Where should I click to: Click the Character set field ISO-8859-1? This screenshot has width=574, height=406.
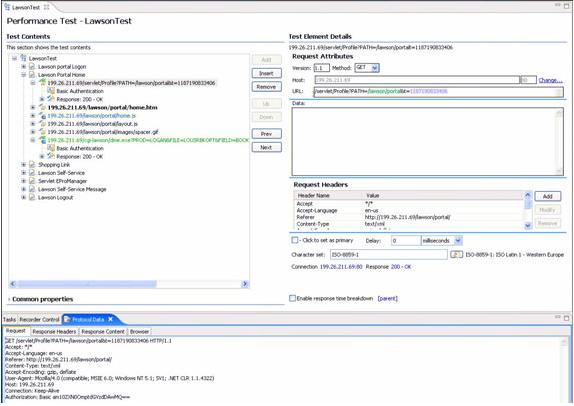click(x=388, y=254)
